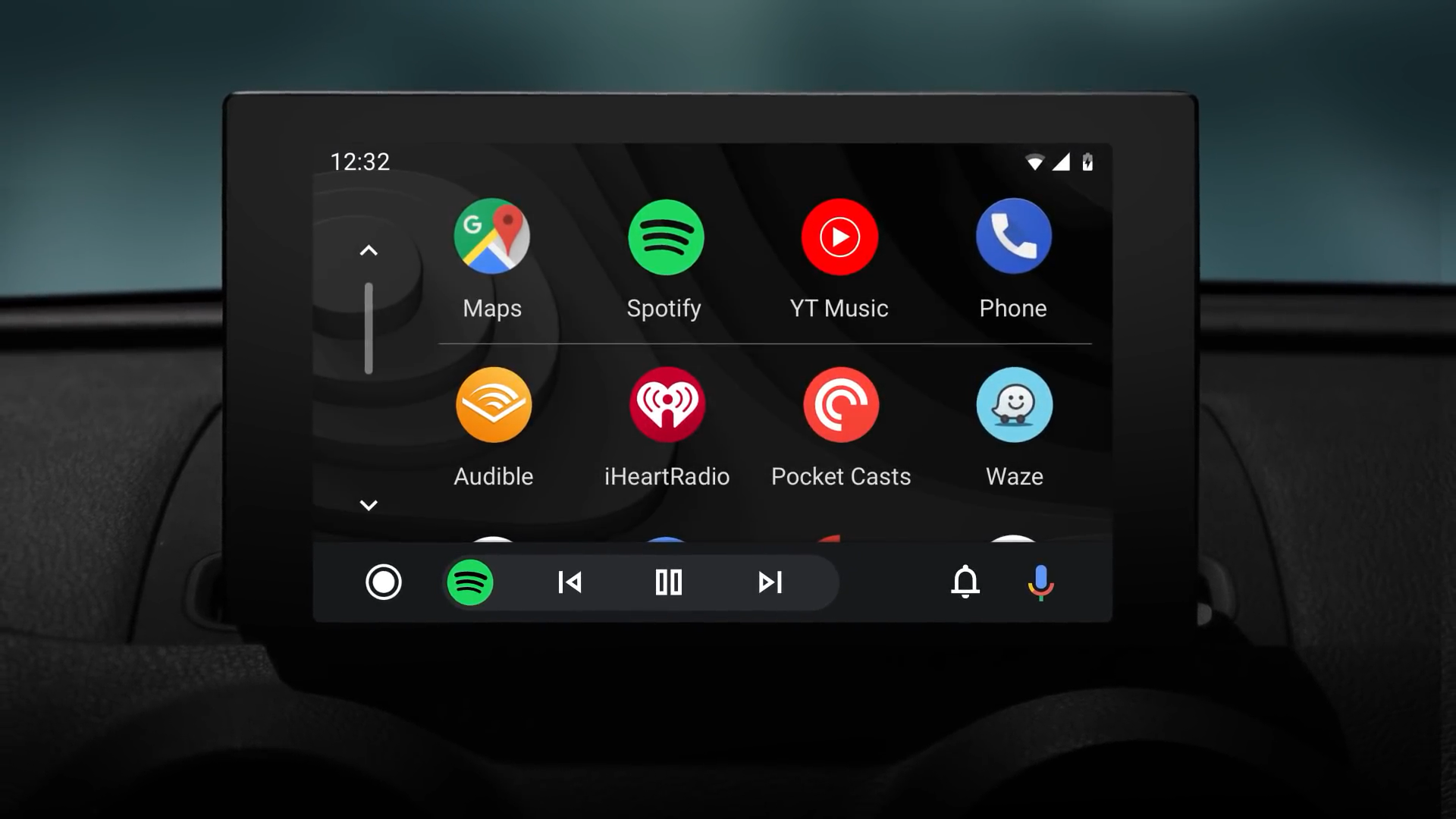Toggle Spotify in taskbar

pyautogui.click(x=469, y=582)
